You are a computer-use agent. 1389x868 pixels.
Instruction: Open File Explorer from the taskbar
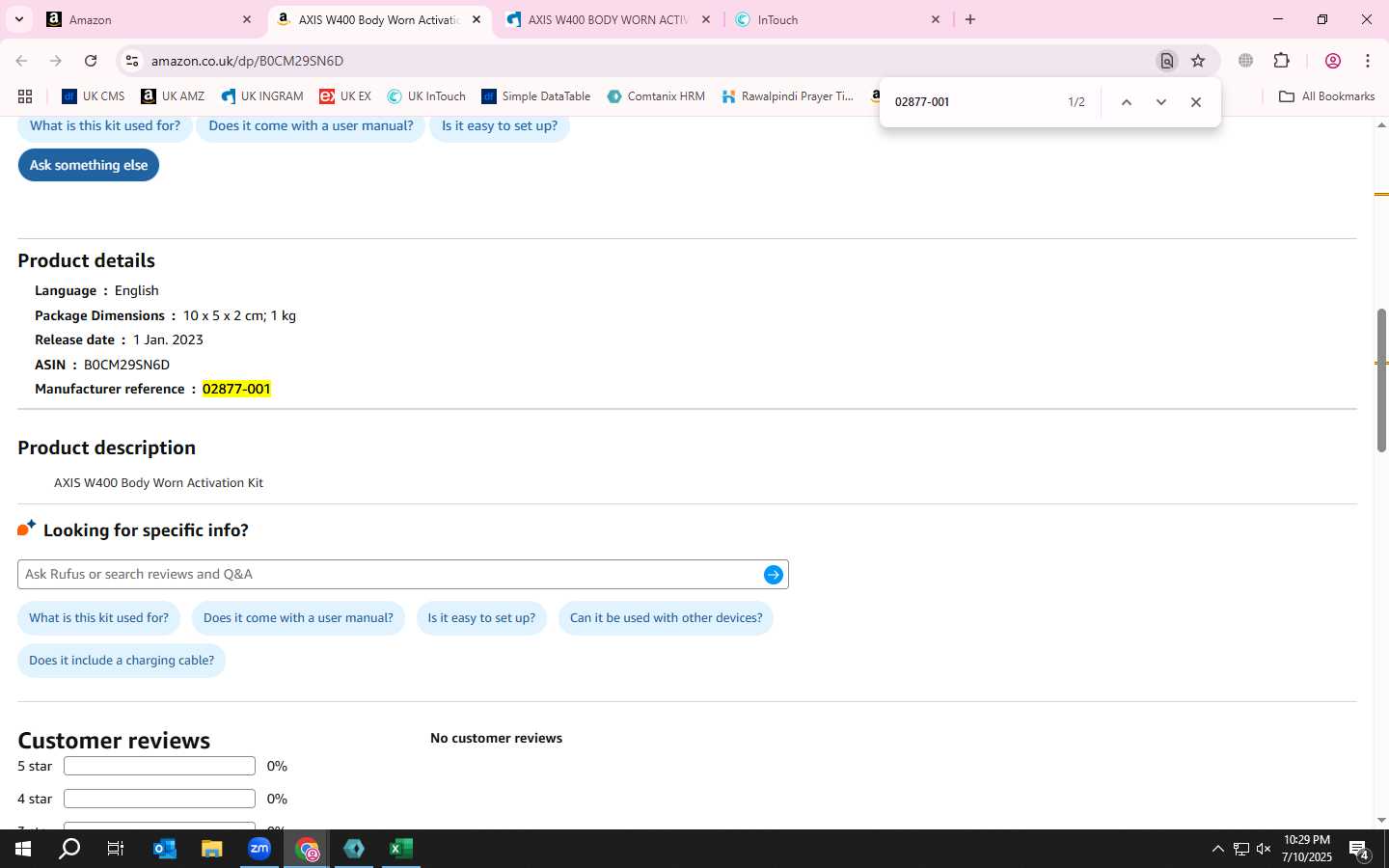click(212, 849)
